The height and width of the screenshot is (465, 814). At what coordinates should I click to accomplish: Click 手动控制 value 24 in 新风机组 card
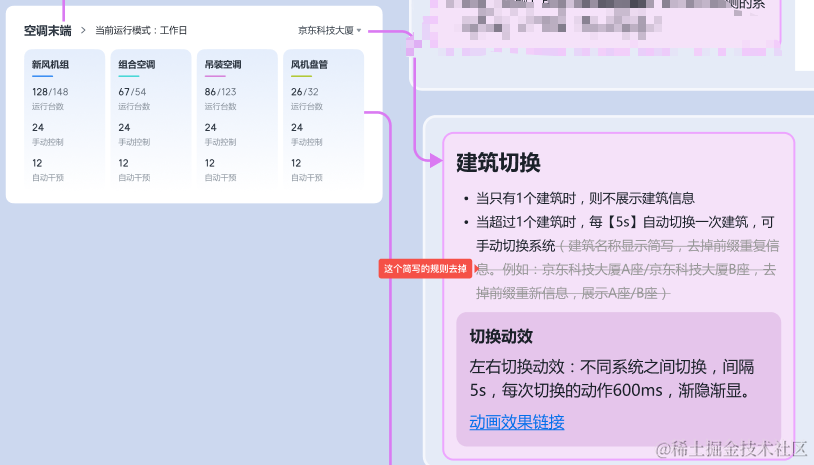point(38,128)
